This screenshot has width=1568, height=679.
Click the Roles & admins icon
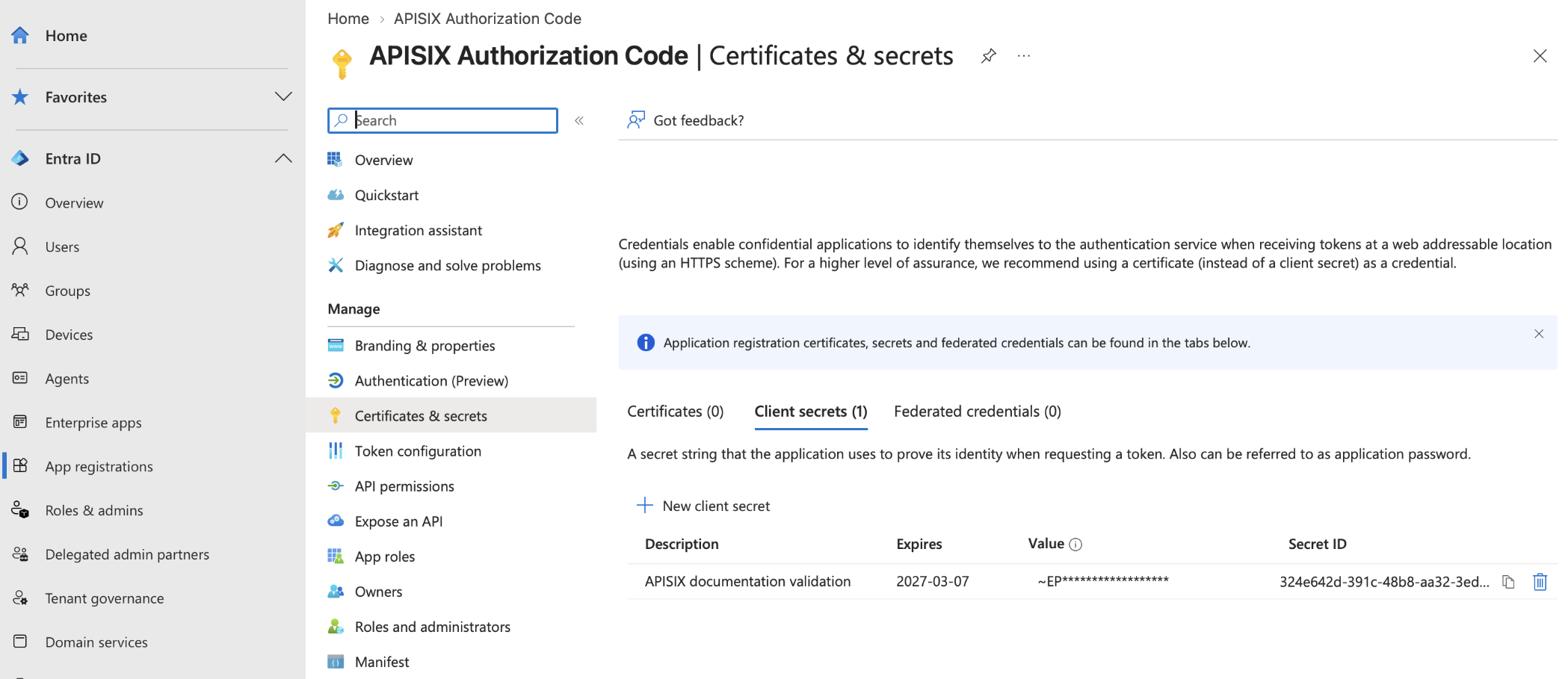click(20, 510)
